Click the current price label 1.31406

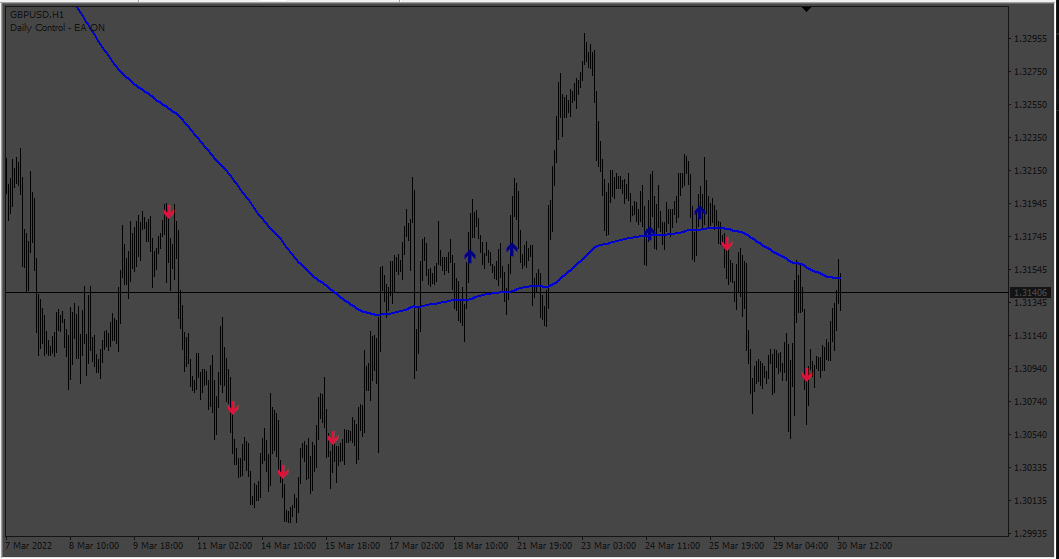[x=1031, y=292]
